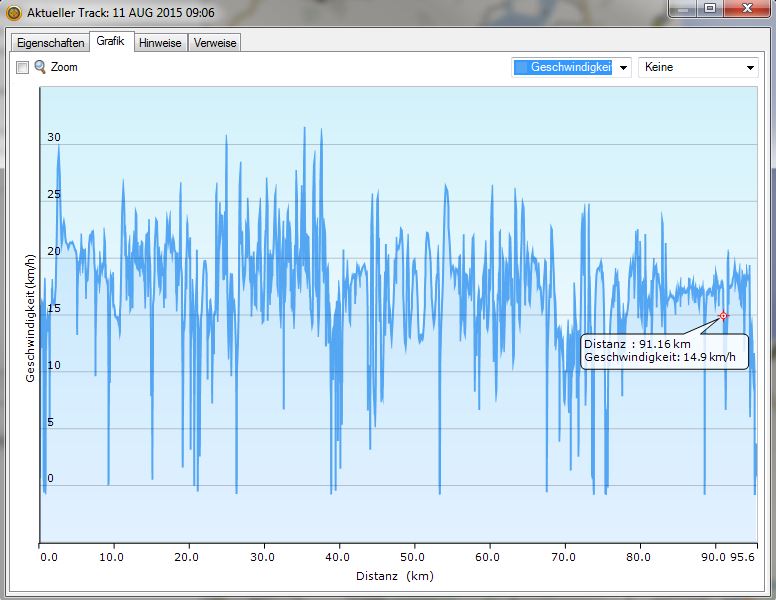Click the red marker point on graph
The height and width of the screenshot is (600, 776).
click(x=723, y=316)
